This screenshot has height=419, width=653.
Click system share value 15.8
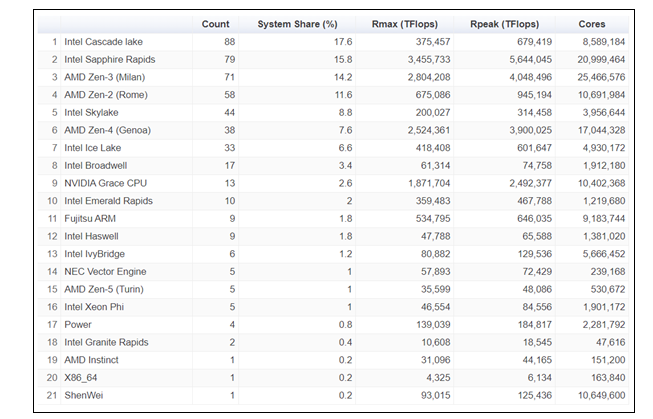[x=343, y=60]
